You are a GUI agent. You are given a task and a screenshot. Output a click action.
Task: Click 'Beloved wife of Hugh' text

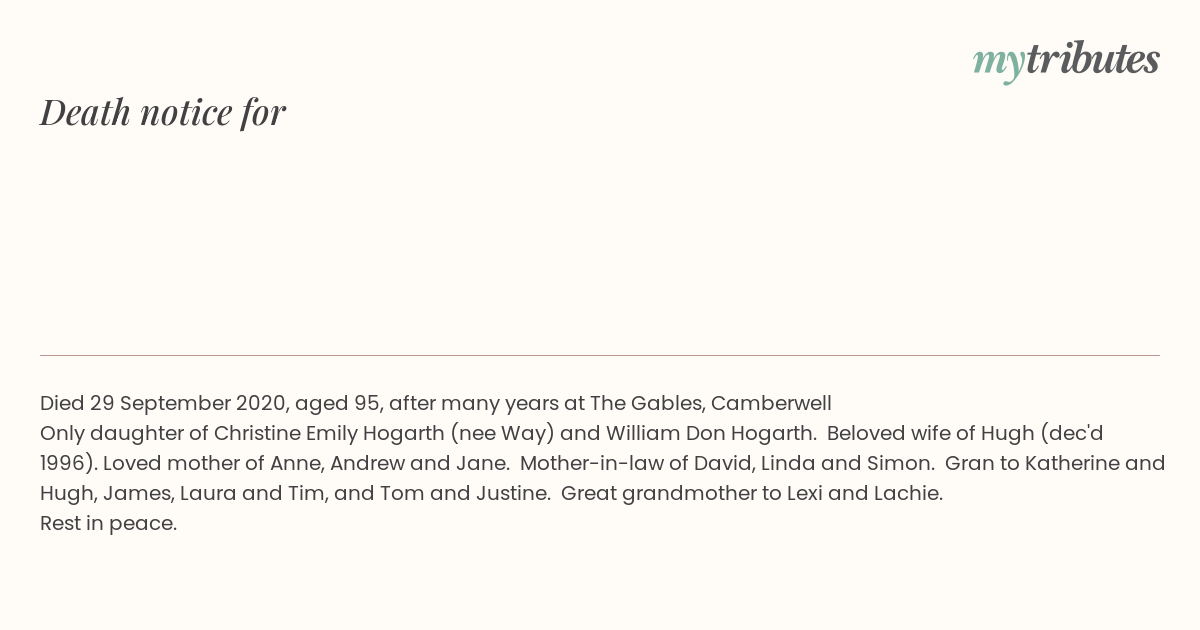(930, 434)
